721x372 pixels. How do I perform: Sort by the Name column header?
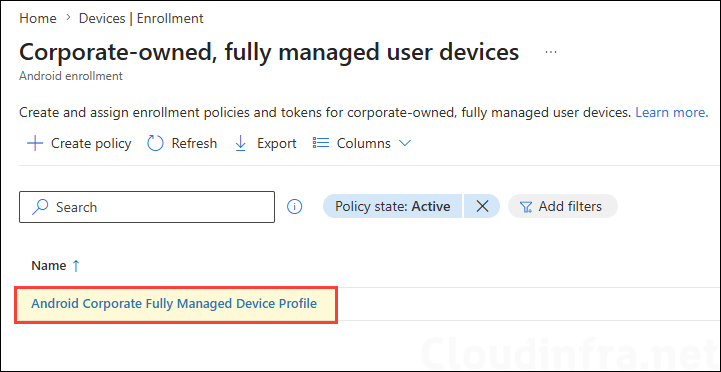coord(49,266)
